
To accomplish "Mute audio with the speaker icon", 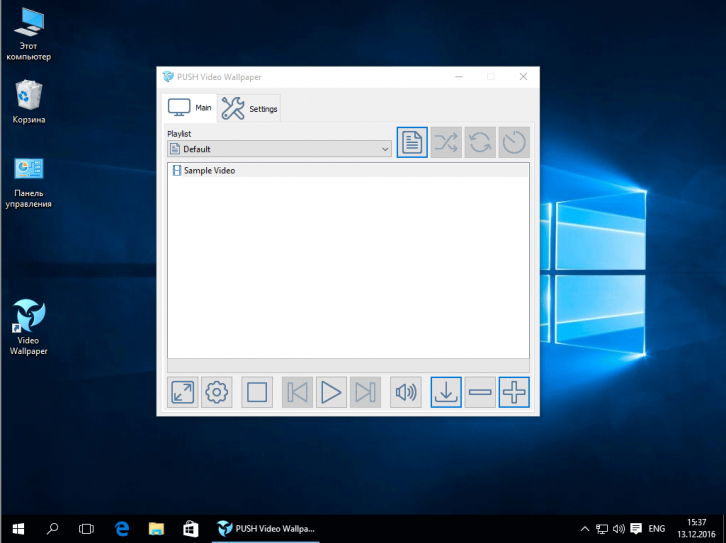I will pos(405,392).
